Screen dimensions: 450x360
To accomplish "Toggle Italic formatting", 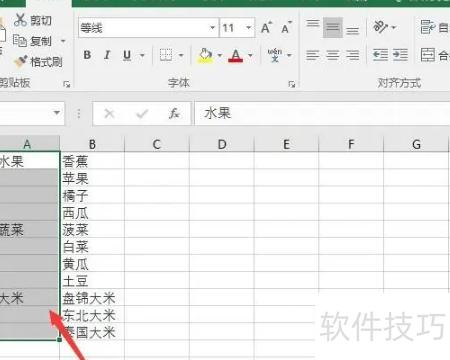I will point(107,55).
